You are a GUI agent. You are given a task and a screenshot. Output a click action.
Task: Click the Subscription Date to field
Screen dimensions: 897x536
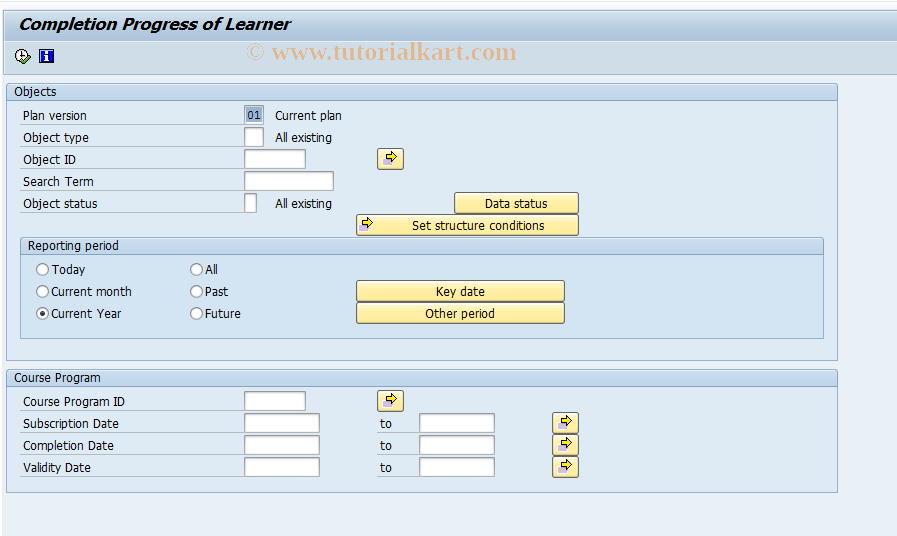[x=457, y=423]
